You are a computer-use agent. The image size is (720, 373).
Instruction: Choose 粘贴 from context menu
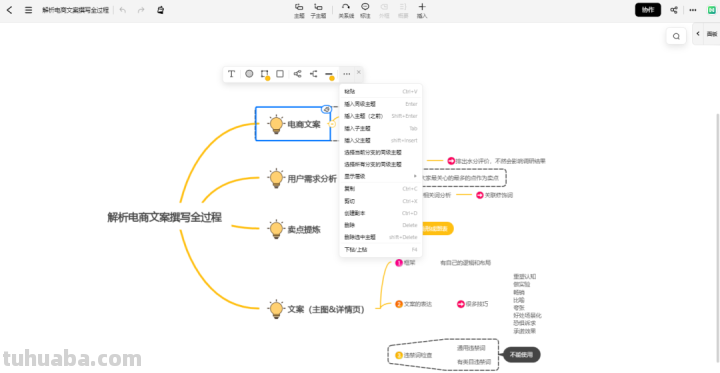[381, 91]
